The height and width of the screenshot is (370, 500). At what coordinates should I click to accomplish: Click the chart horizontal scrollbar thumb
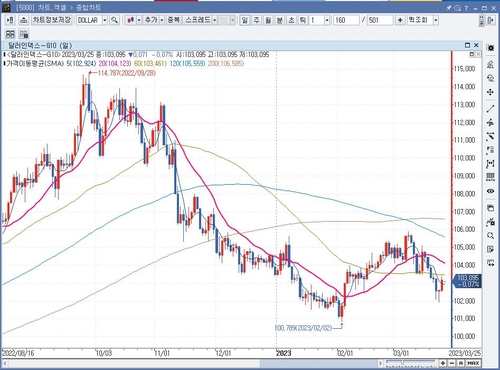pyautogui.click(x=318, y=363)
